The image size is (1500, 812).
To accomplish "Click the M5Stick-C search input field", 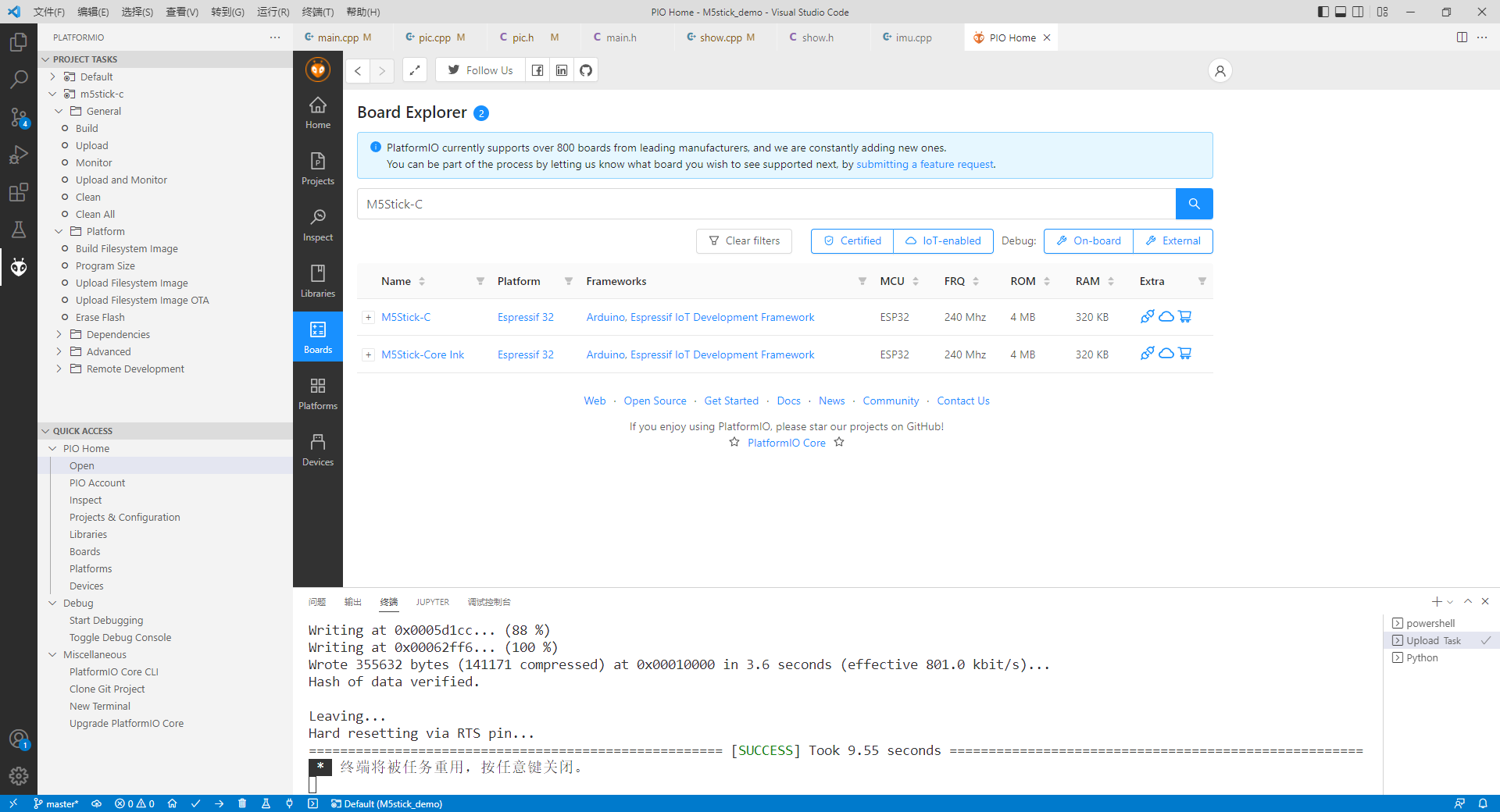I will coord(766,204).
